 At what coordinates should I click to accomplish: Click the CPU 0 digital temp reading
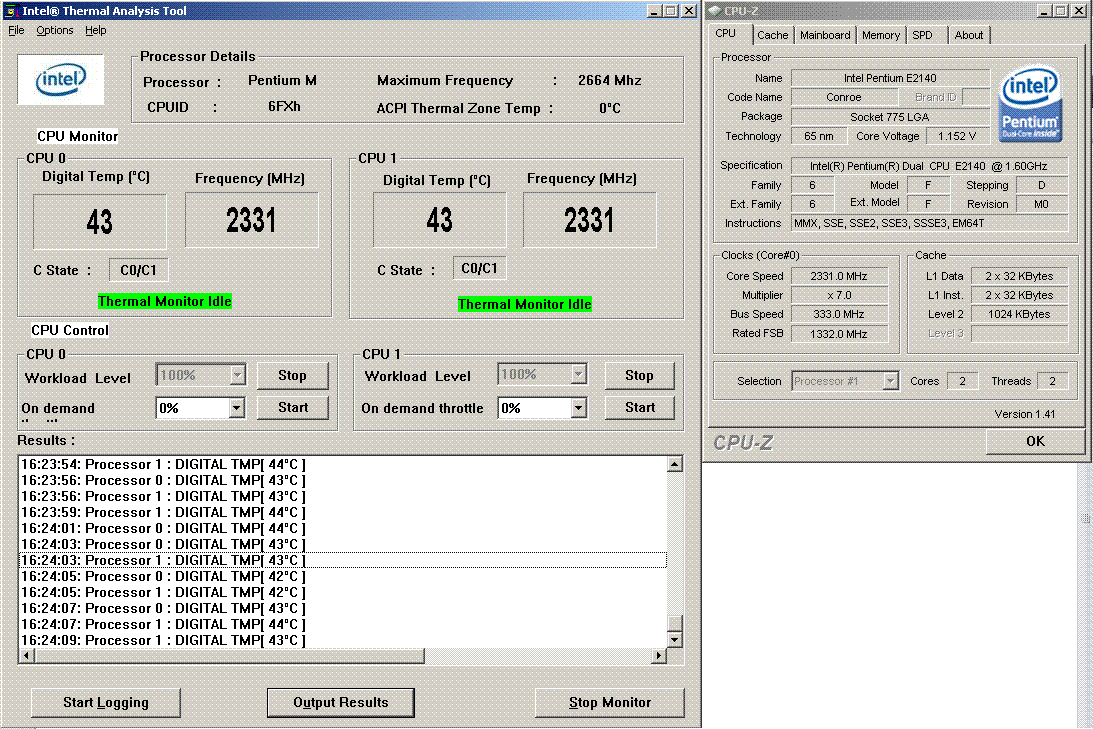[100, 222]
